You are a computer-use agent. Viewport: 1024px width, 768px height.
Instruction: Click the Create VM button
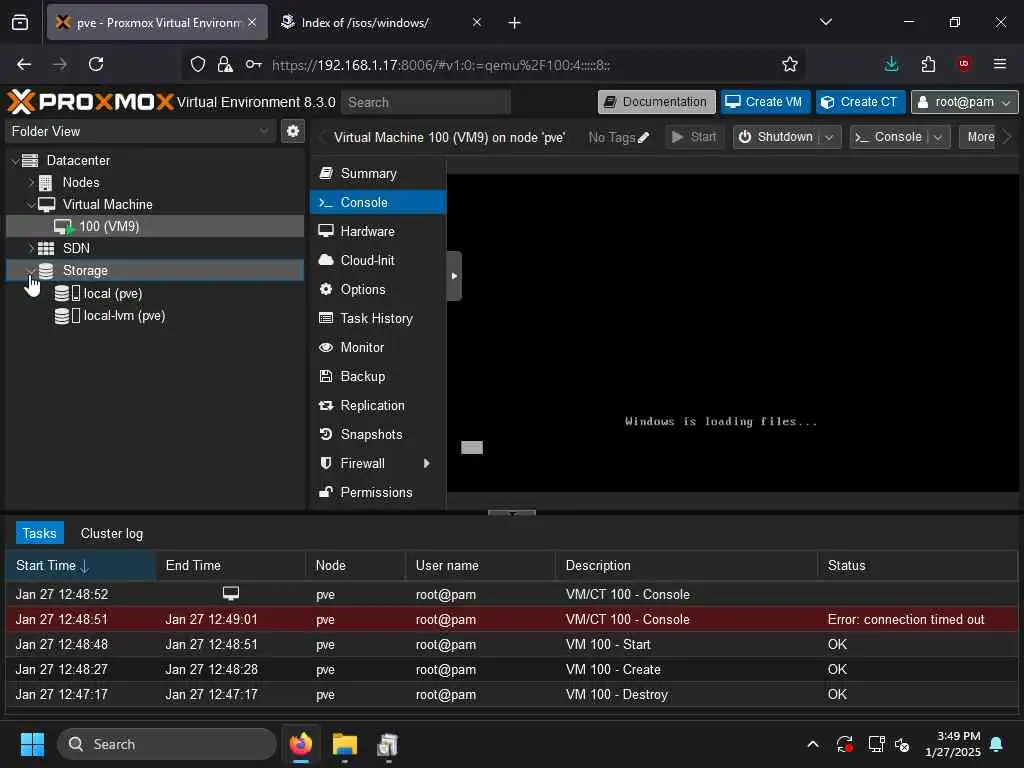coord(765,102)
